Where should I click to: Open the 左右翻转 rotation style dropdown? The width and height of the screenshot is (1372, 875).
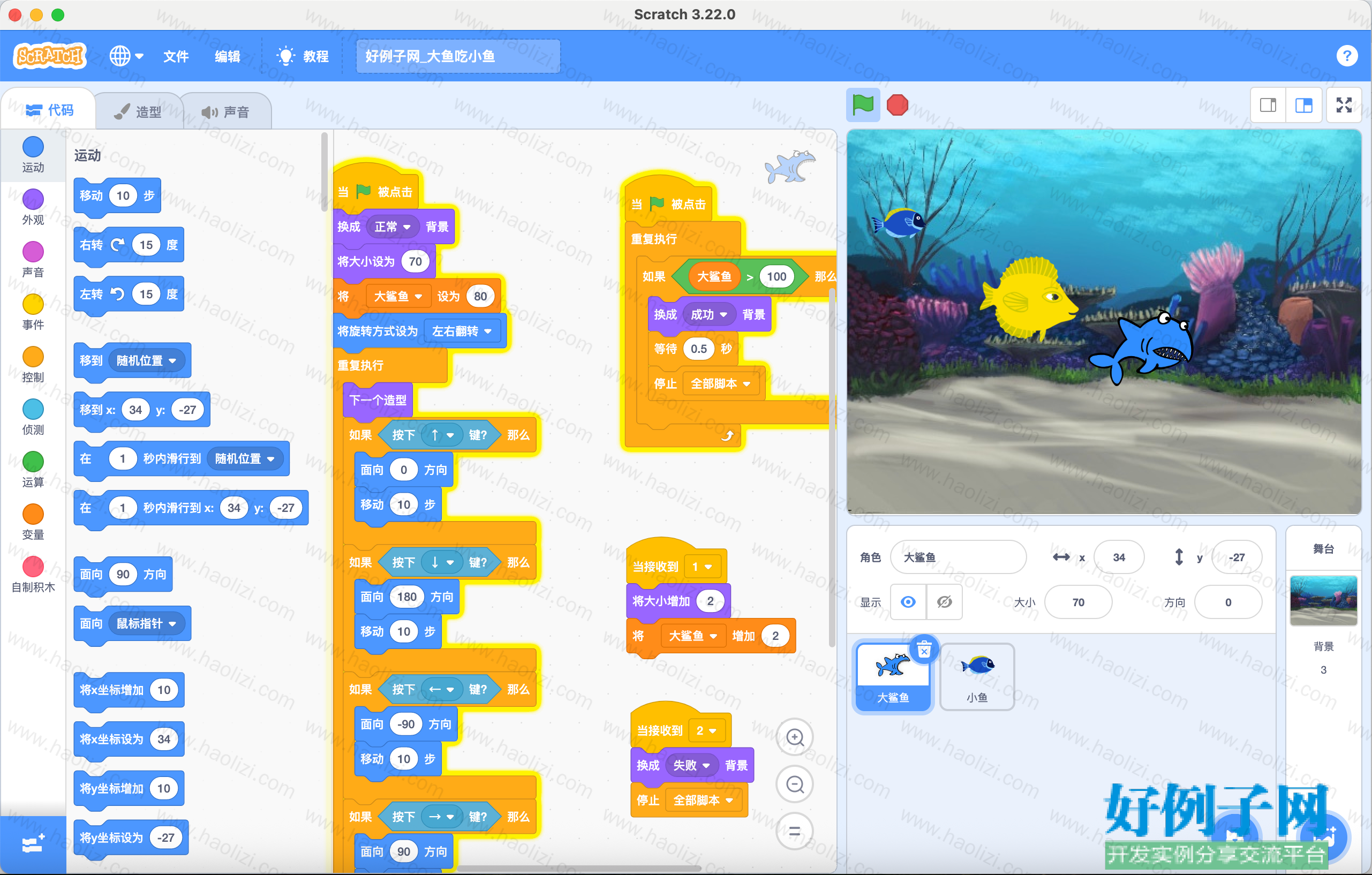point(462,331)
